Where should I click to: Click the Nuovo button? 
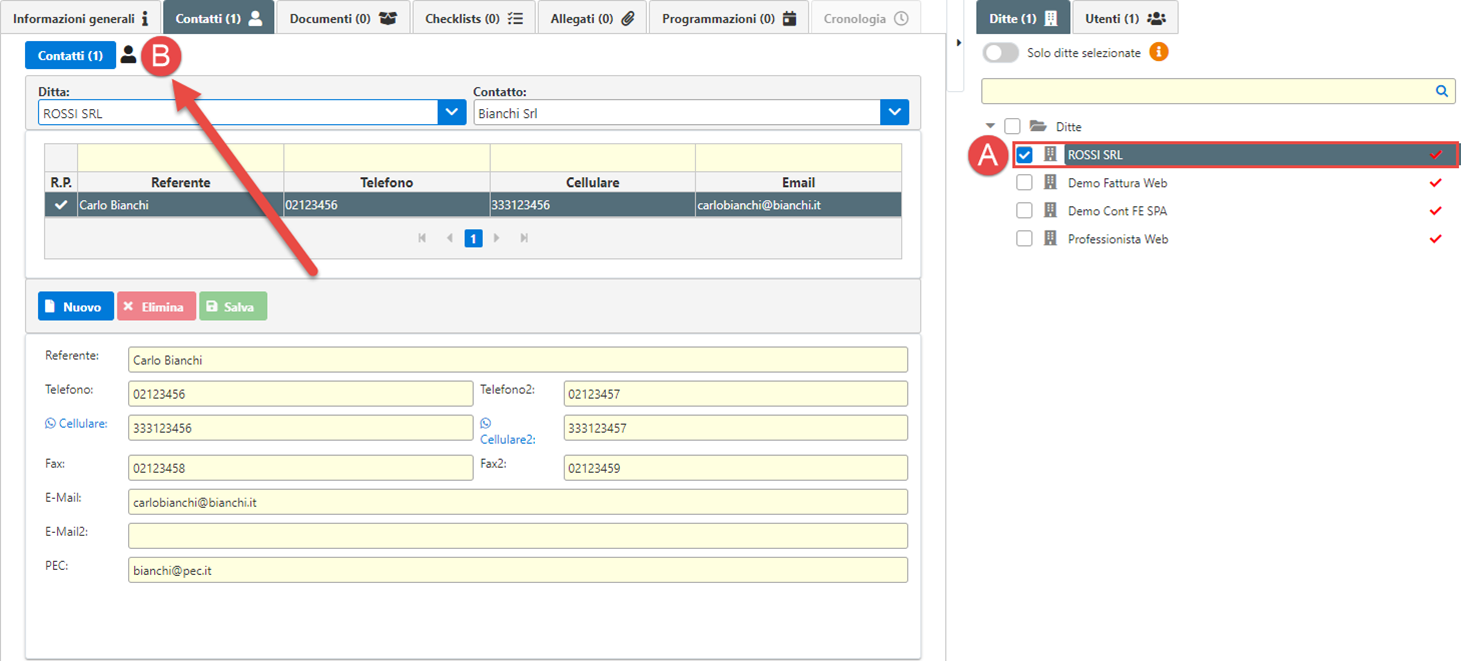tap(76, 306)
